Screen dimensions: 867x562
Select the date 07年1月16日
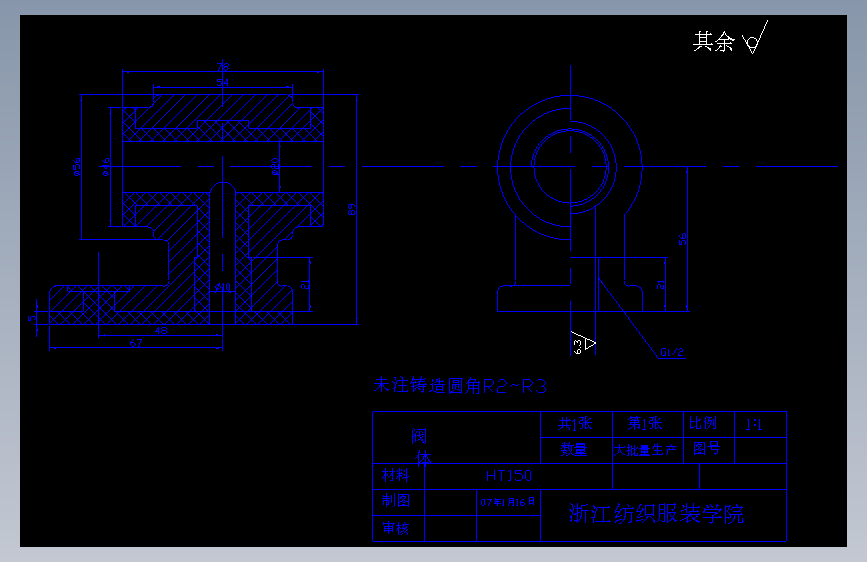click(508, 502)
